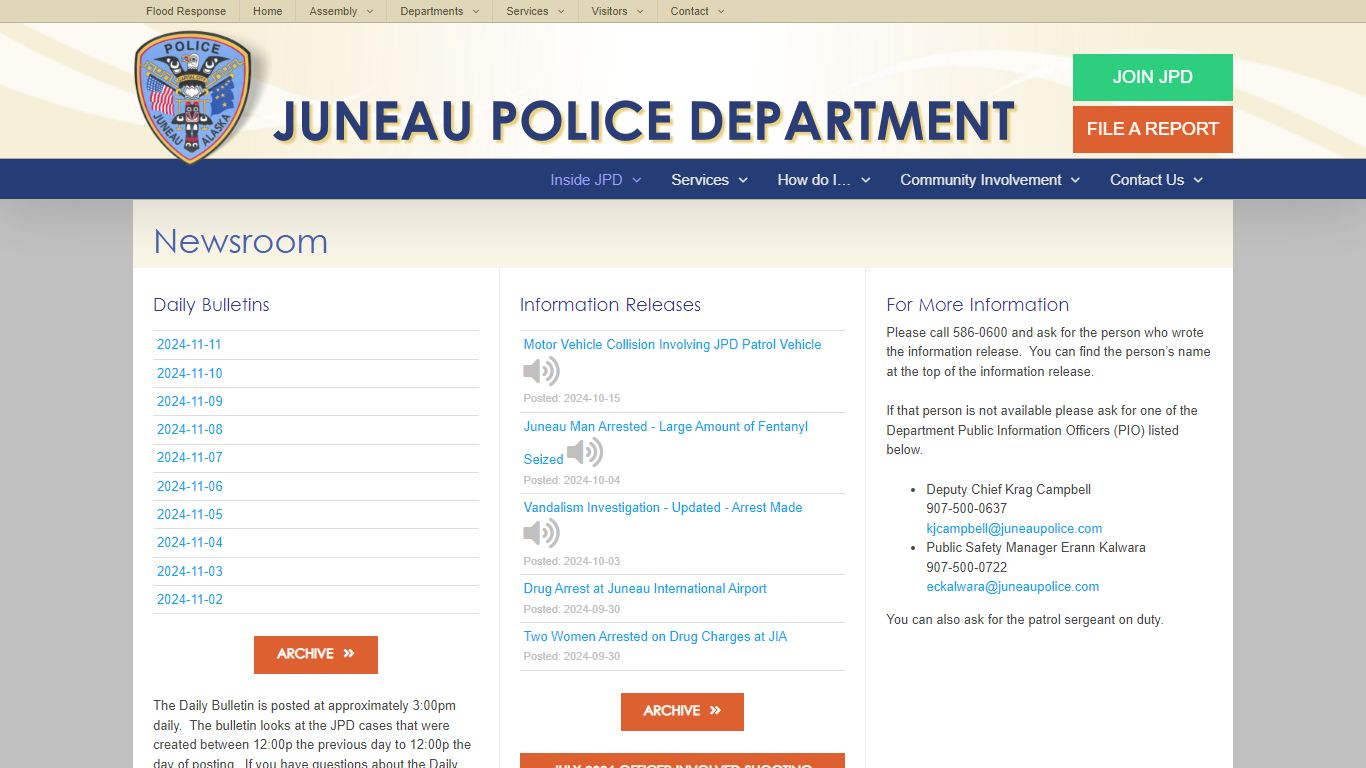Go to Flood Response page
The height and width of the screenshot is (768, 1366).
pos(186,11)
